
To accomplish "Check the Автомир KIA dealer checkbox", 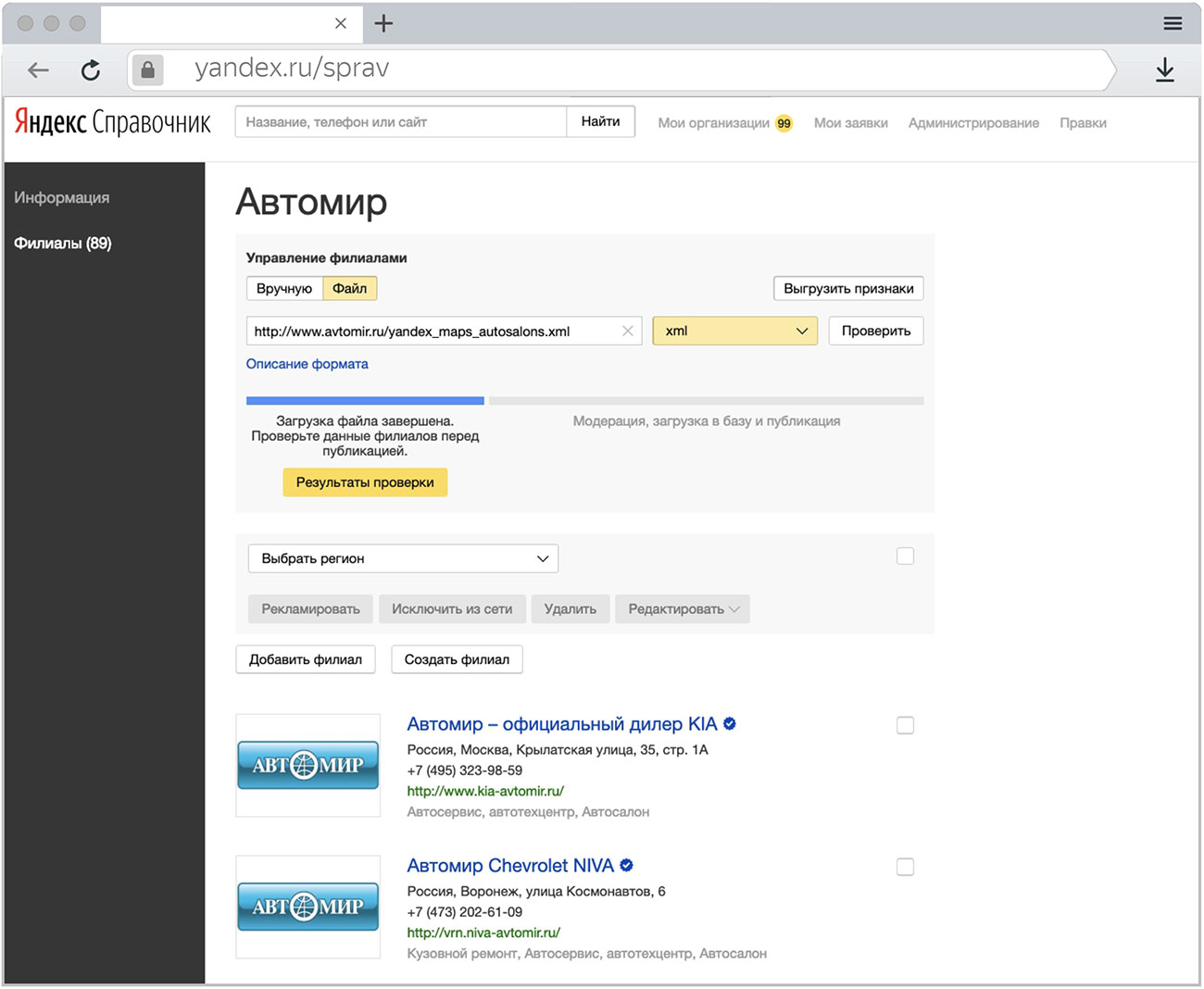I will coord(905,725).
